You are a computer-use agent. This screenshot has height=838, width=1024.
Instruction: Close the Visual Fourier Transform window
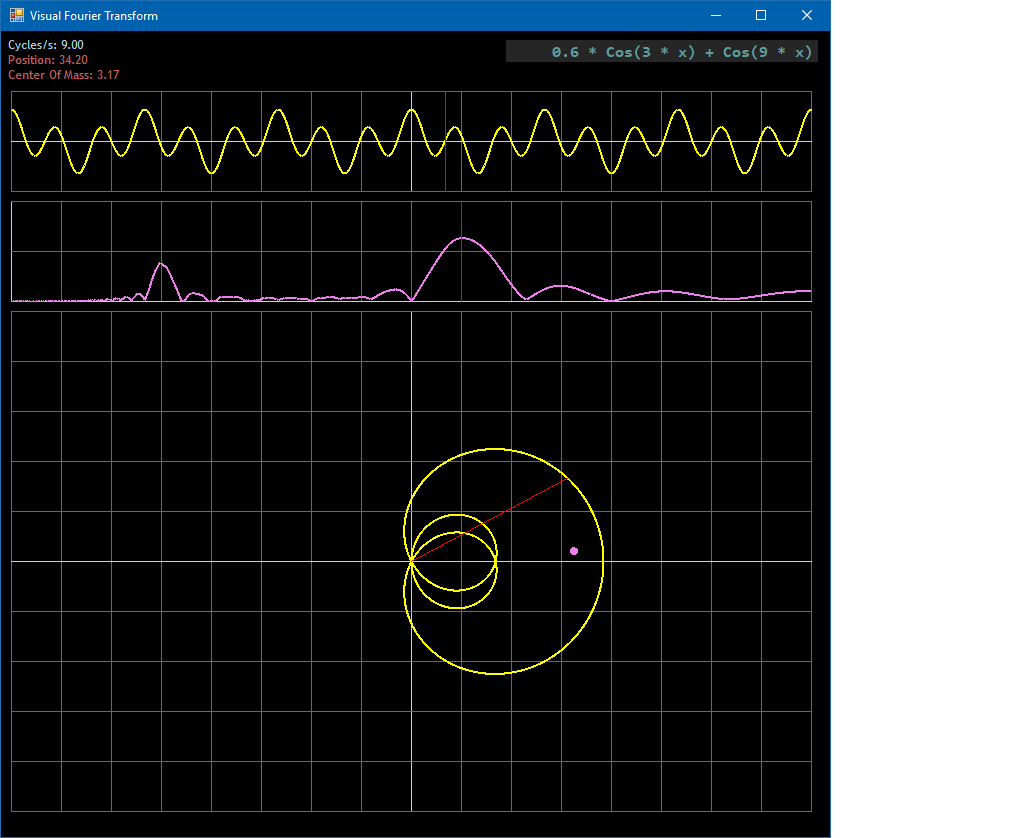pyautogui.click(x=807, y=16)
